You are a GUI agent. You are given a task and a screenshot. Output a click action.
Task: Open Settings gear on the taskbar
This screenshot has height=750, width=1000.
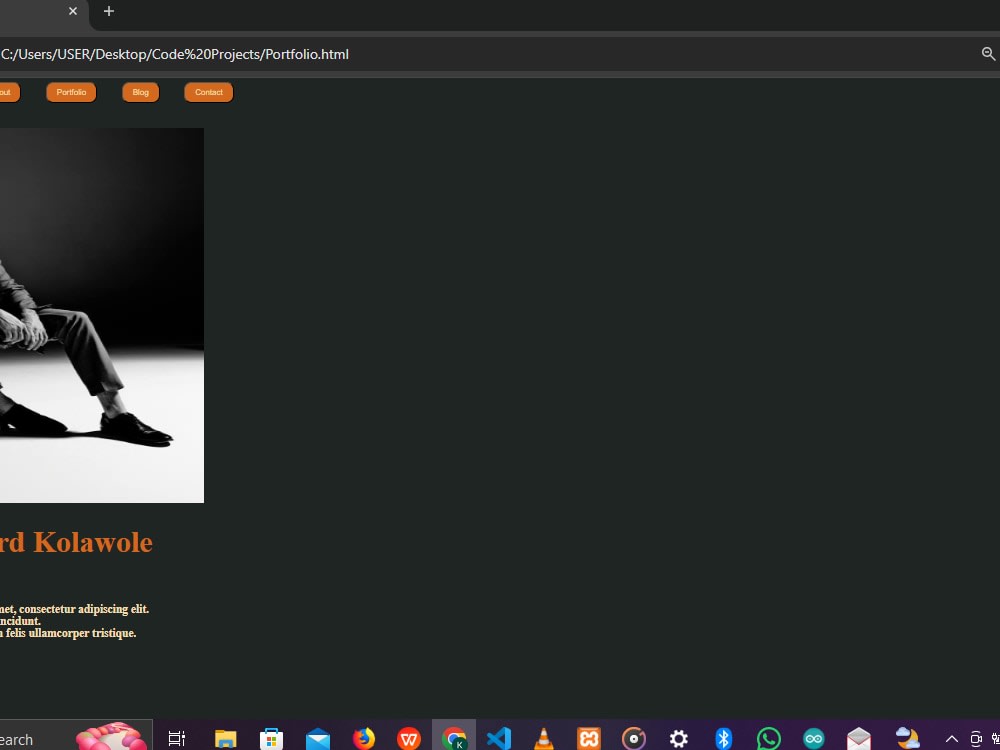tap(679, 739)
